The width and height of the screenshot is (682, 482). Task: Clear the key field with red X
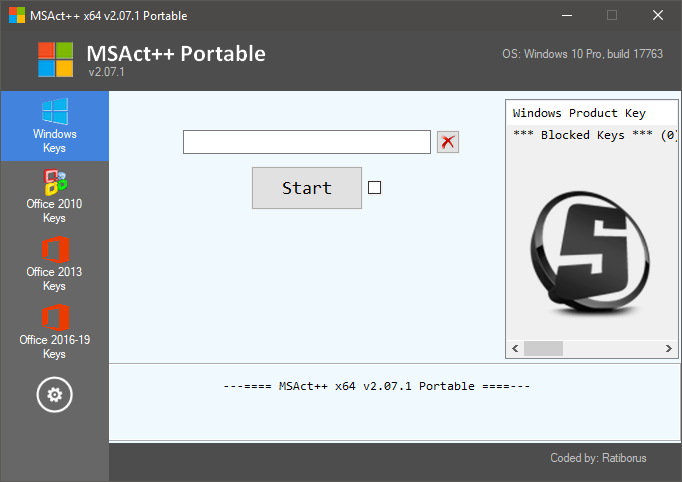[447, 142]
